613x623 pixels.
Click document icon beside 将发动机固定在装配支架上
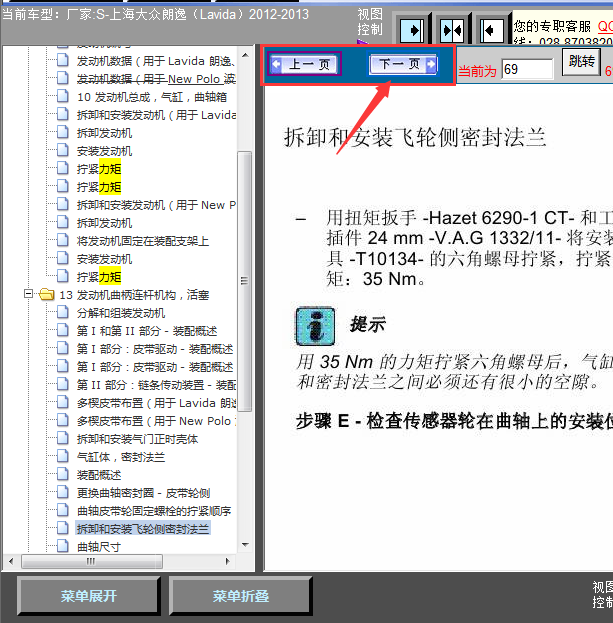pos(62,240)
